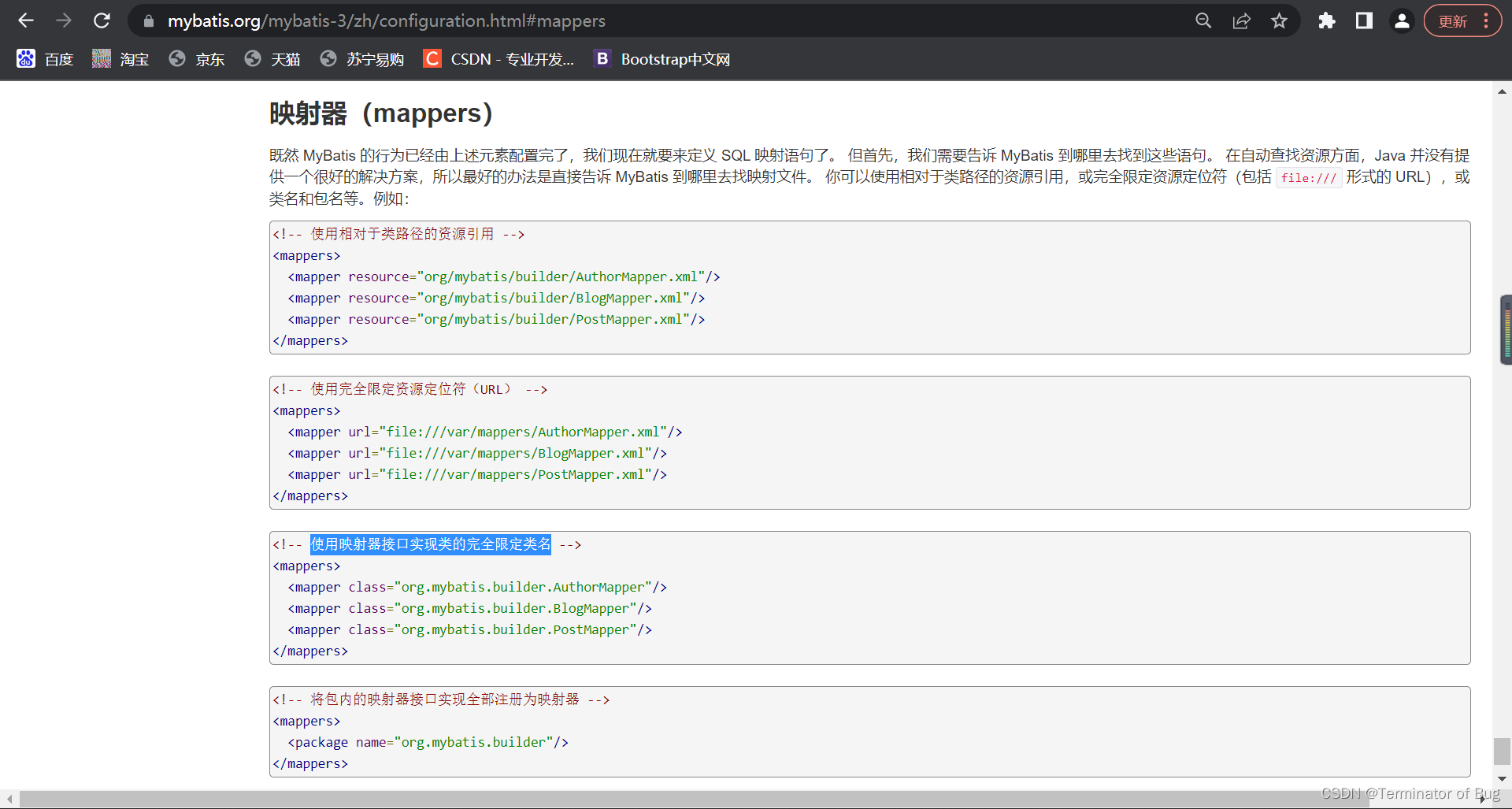Open the CSDN bookmark
This screenshot has height=809, width=1512.
pos(498,59)
